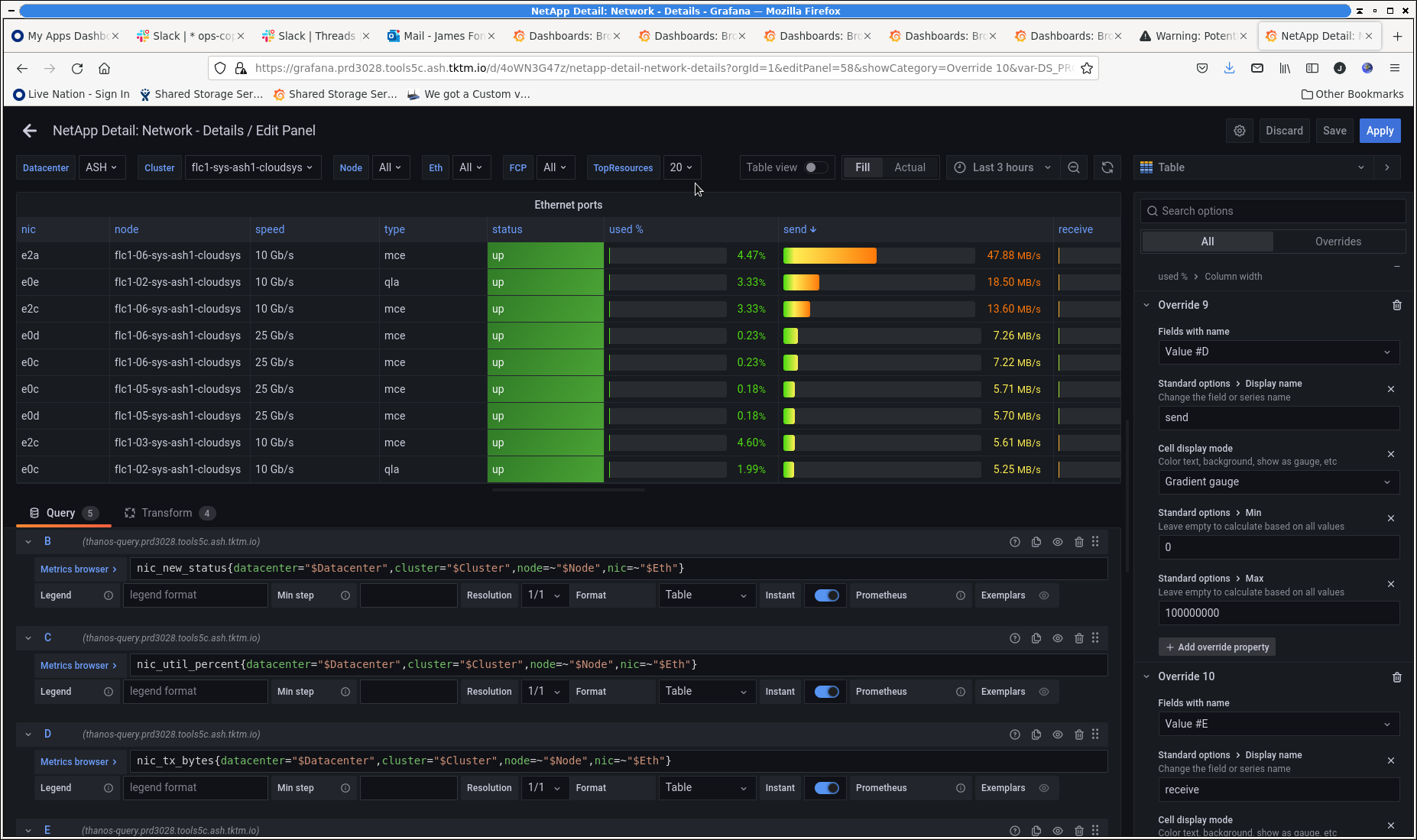Toggle Instant switch for query C
This screenshot has height=840, width=1417.
826,692
